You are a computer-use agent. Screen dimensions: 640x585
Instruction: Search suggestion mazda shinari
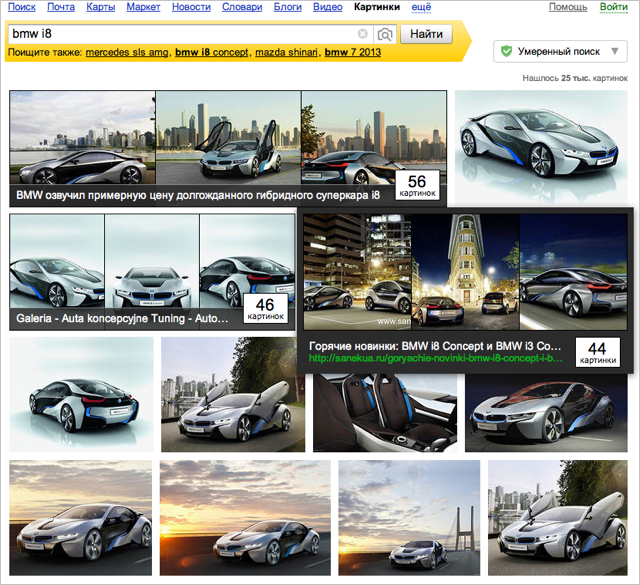286,52
